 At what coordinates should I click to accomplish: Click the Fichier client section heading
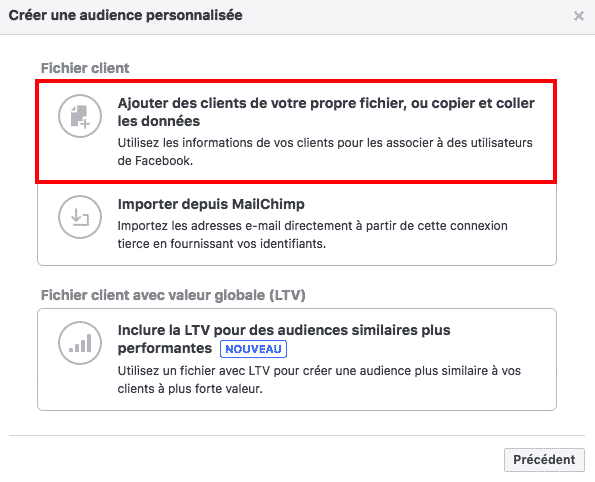(85, 68)
